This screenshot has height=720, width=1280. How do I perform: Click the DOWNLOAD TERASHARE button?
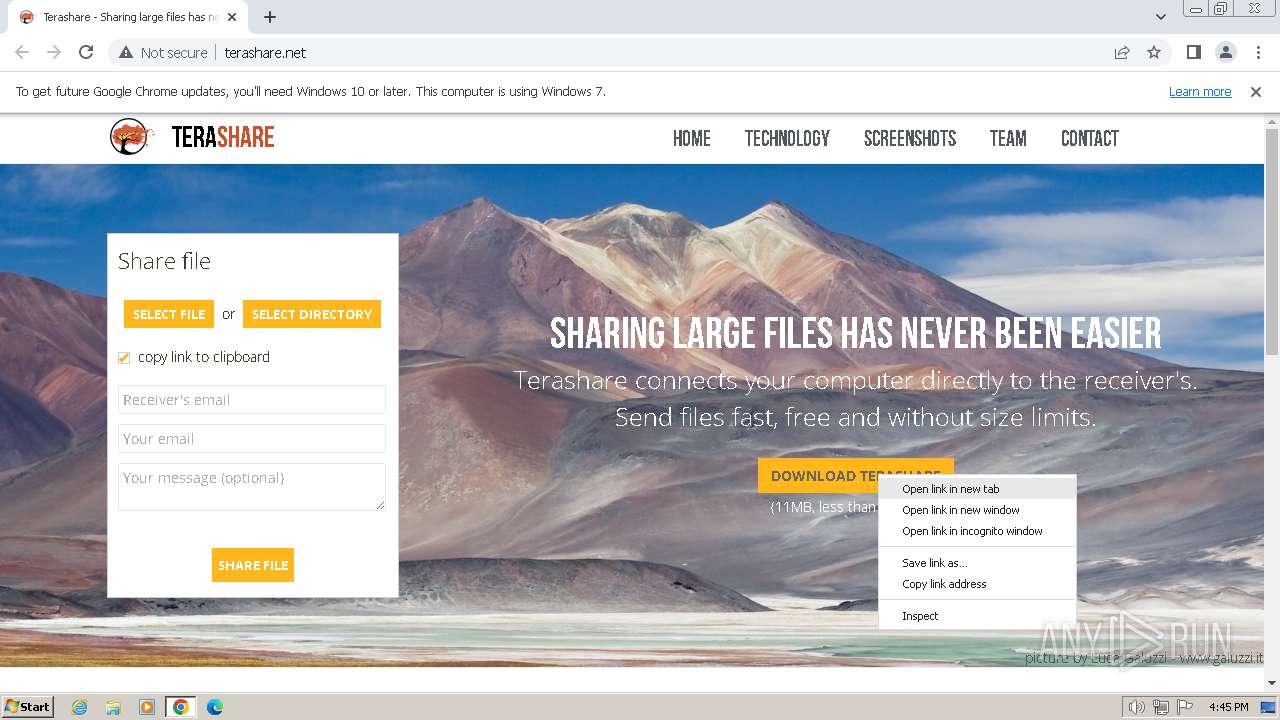coord(856,476)
